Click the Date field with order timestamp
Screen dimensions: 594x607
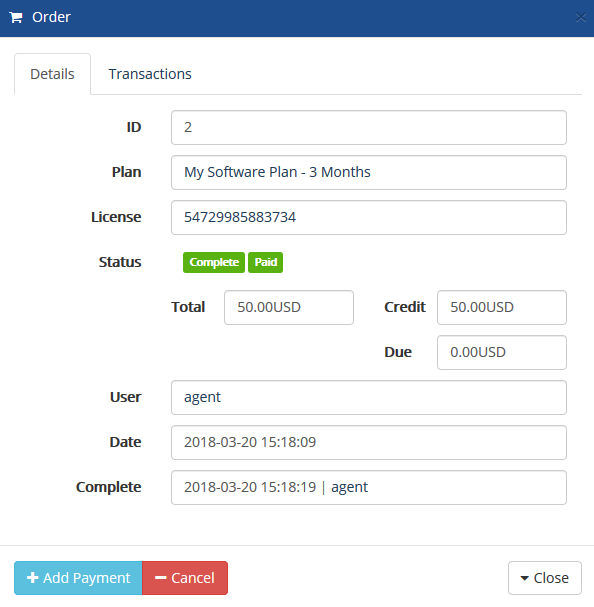coord(369,442)
